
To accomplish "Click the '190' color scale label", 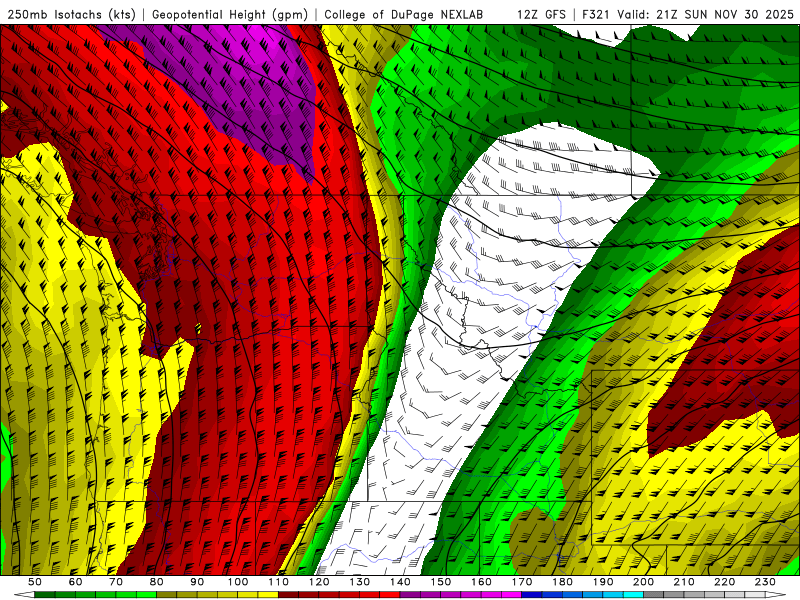I will click(x=603, y=582).
